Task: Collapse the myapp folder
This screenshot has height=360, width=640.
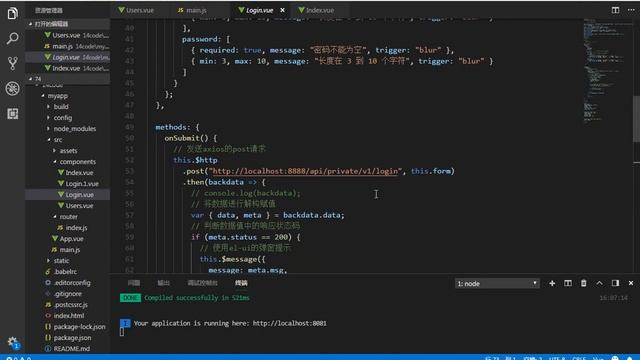Action: [58, 96]
